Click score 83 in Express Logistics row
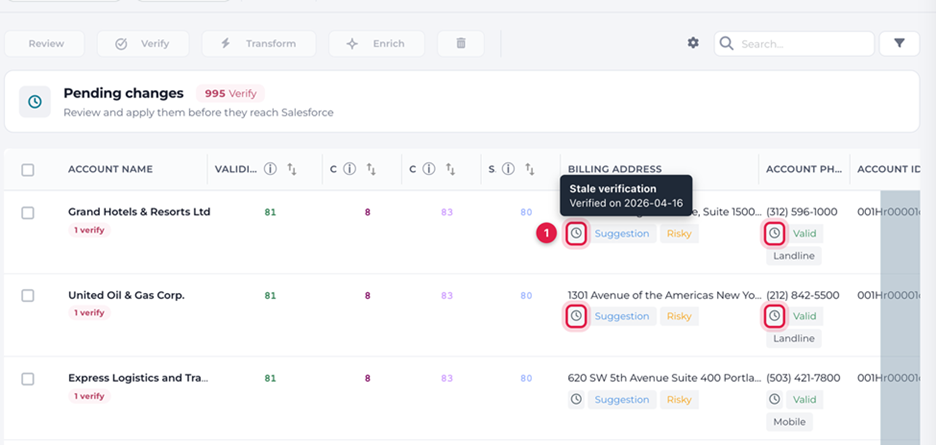Viewport: 936px width, 445px height. coord(447,379)
